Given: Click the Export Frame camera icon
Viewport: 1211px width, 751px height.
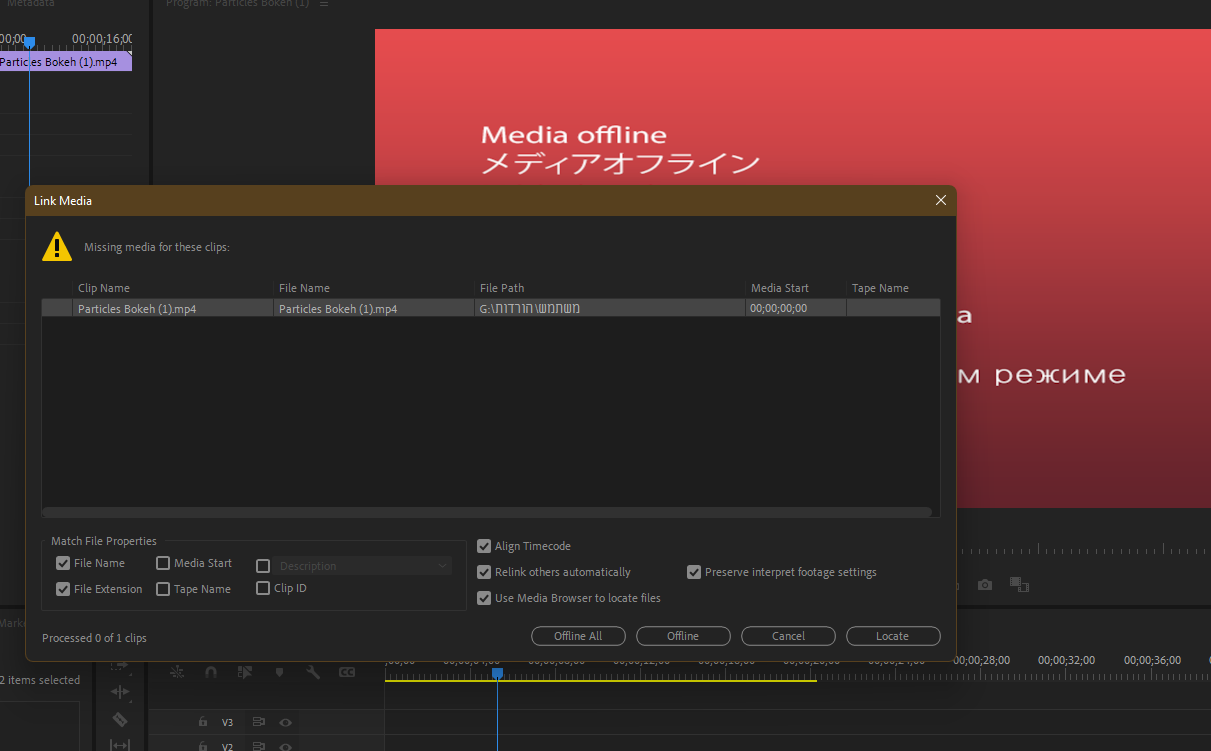Looking at the screenshot, I should pyautogui.click(x=985, y=584).
